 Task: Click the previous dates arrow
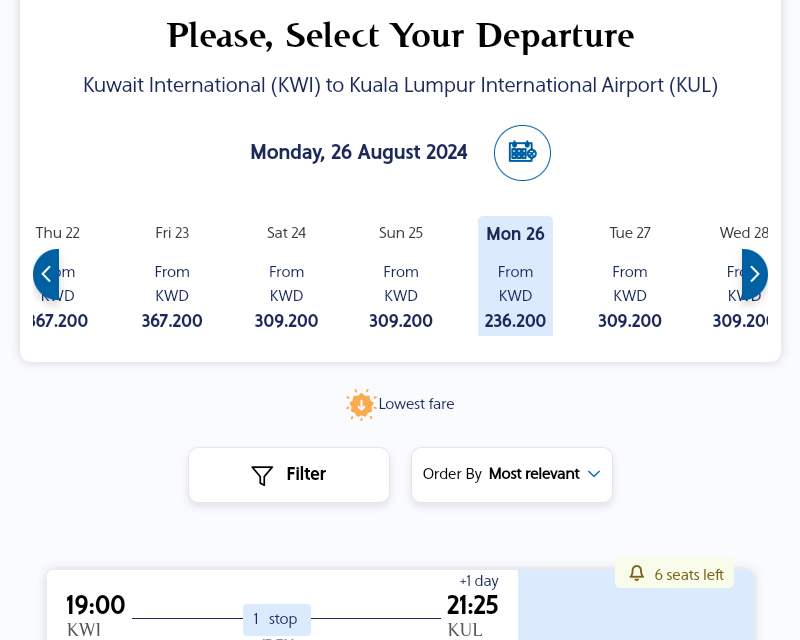tap(46, 274)
